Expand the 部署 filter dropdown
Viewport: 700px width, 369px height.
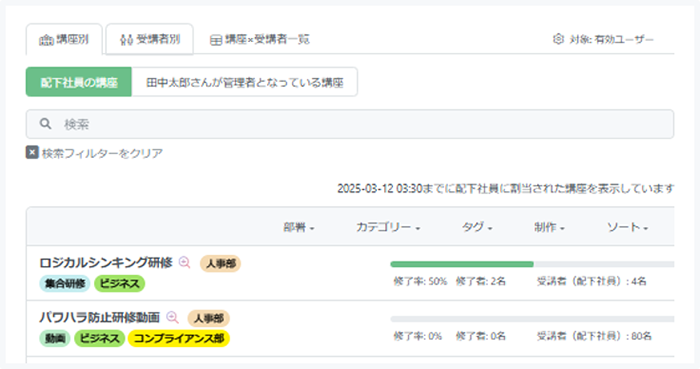tap(299, 228)
